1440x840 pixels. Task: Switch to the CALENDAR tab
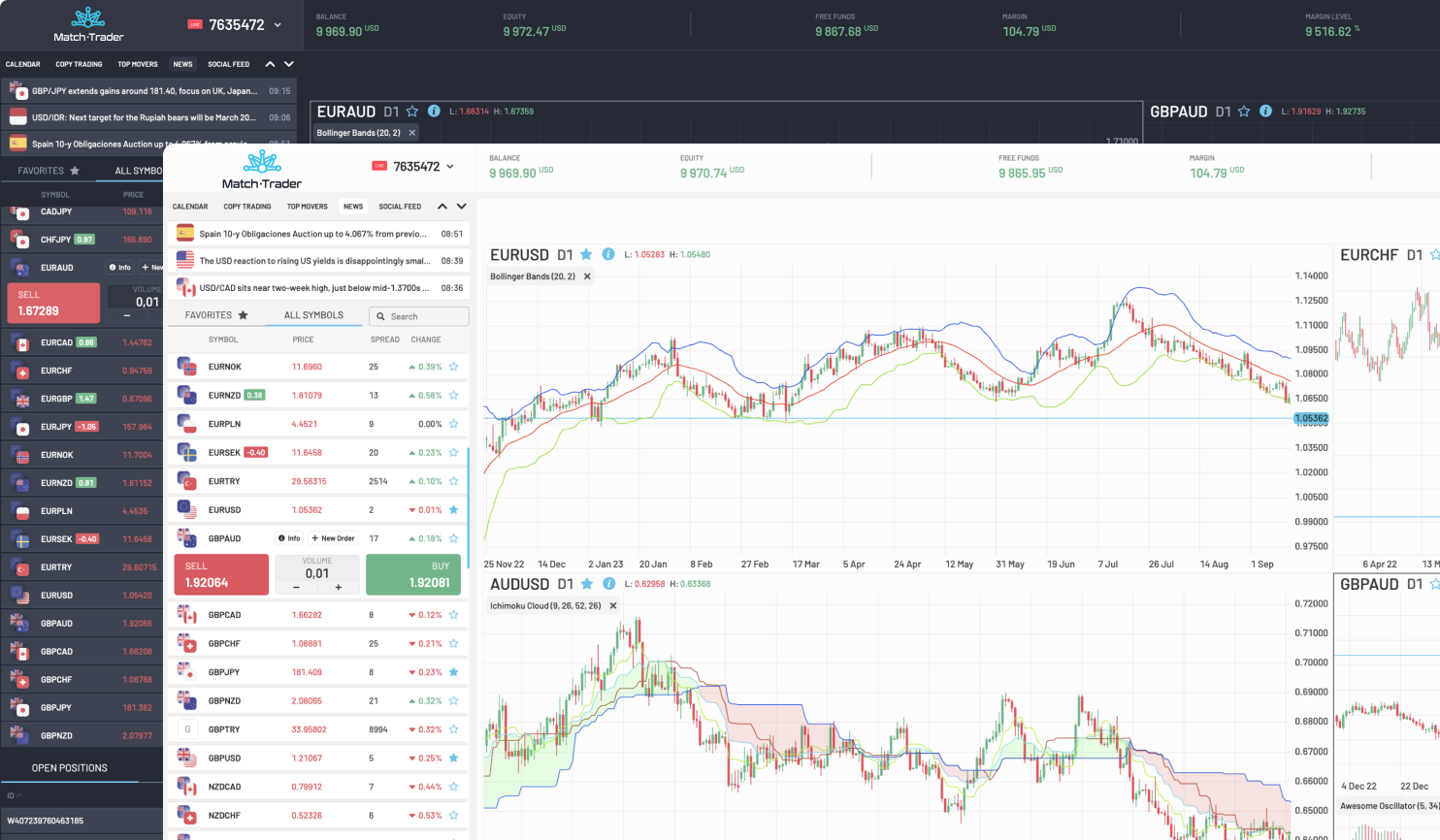[189, 207]
